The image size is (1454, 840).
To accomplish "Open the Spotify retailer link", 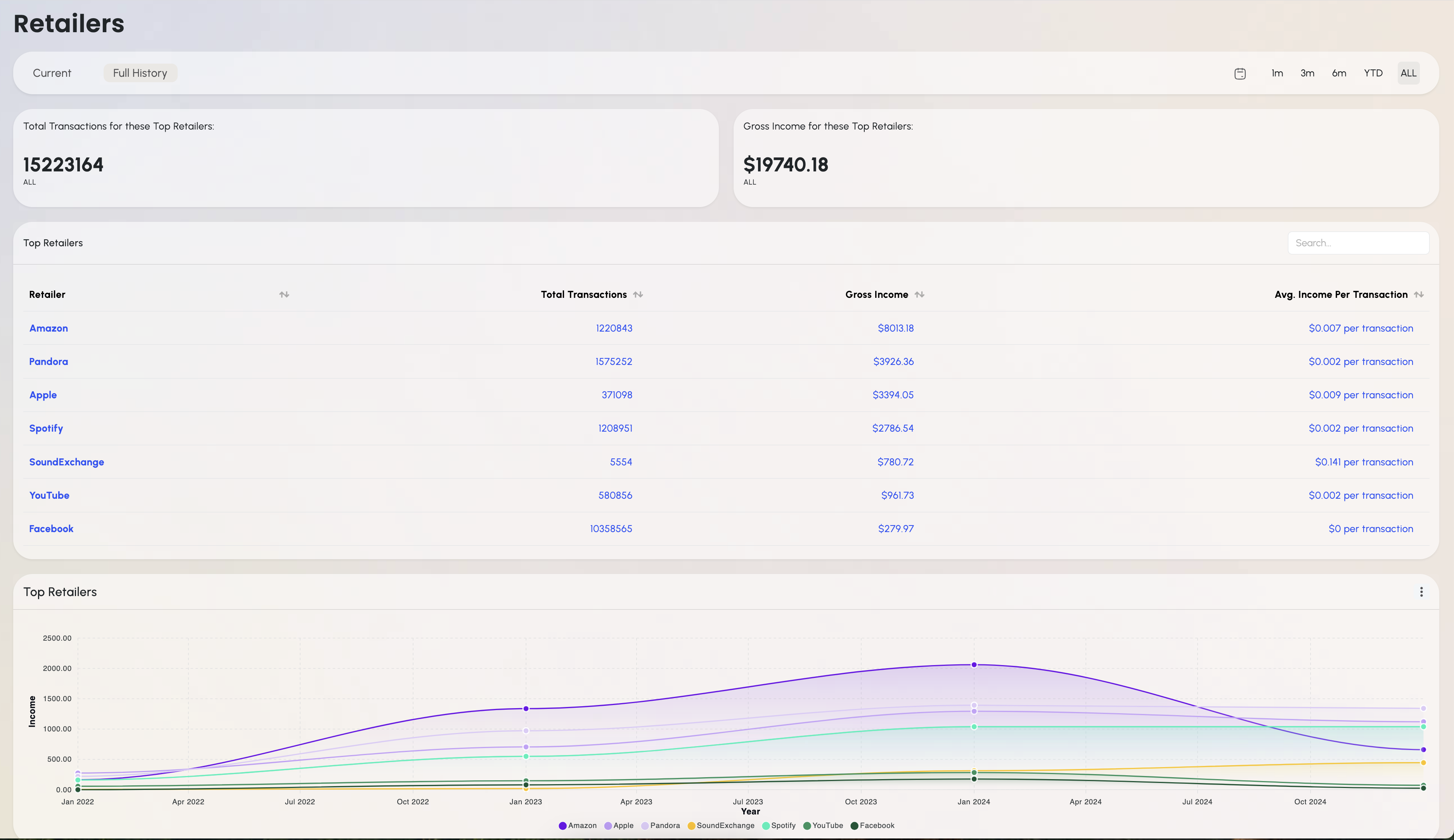I will pos(46,429).
